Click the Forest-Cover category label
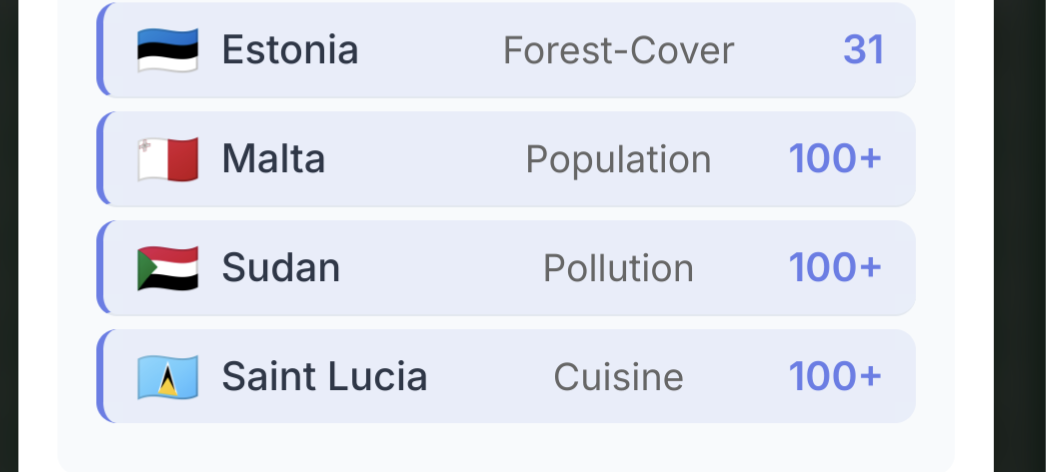This screenshot has height=472, width=1046. tap(618, 50)
